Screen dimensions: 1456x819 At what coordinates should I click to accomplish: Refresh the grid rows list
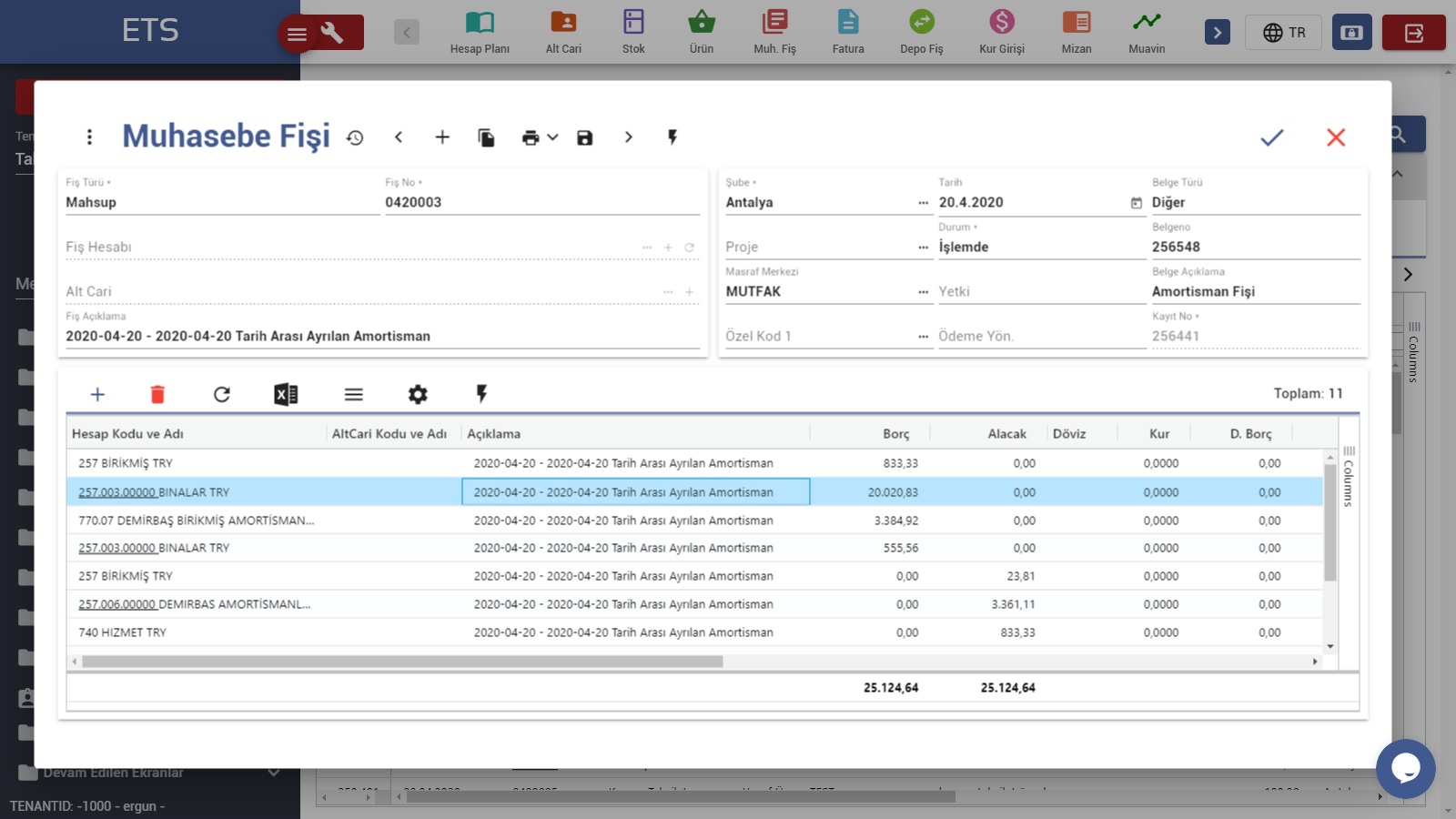point(221,394)
